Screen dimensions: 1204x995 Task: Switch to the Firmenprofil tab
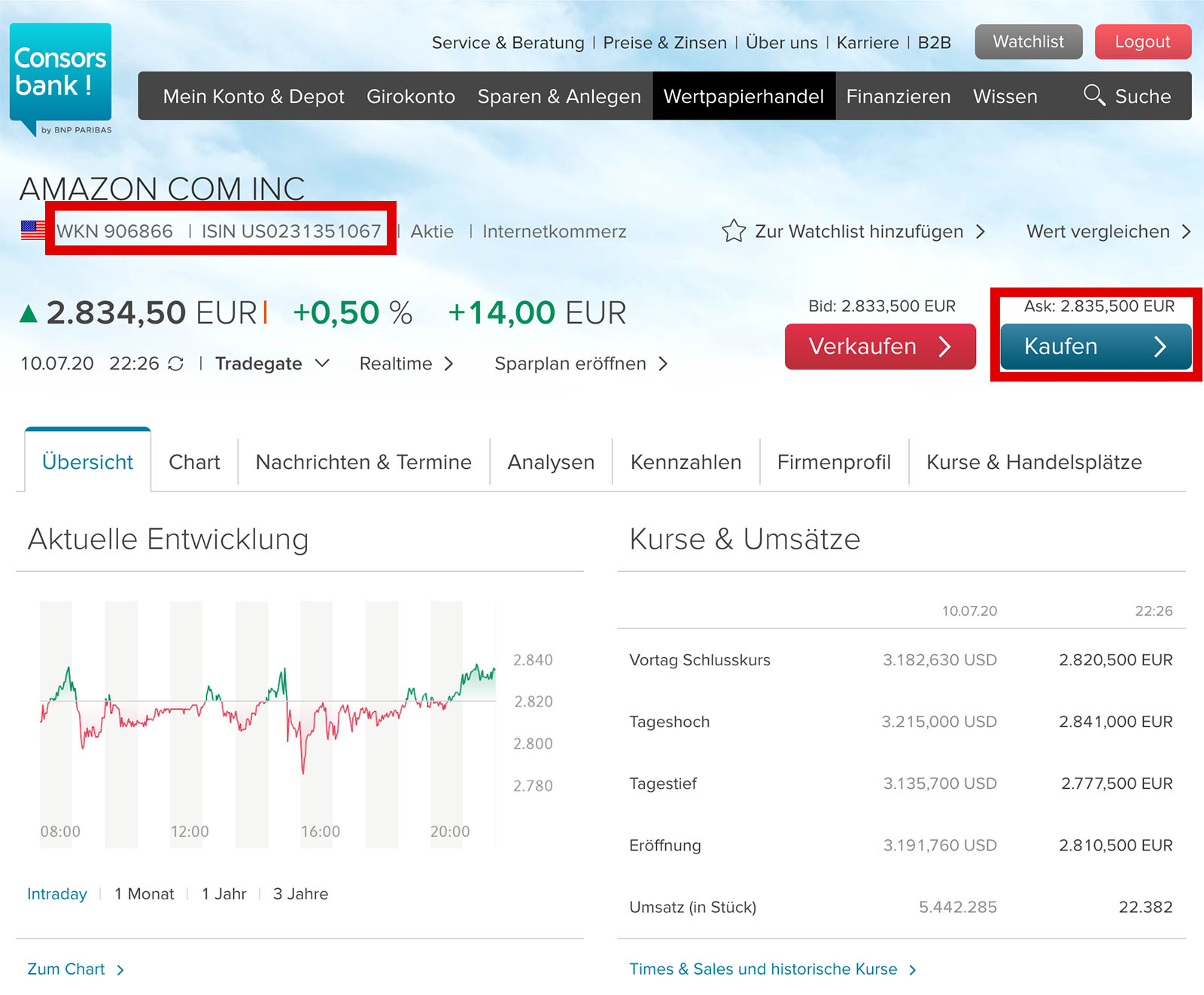click(834, 462)
